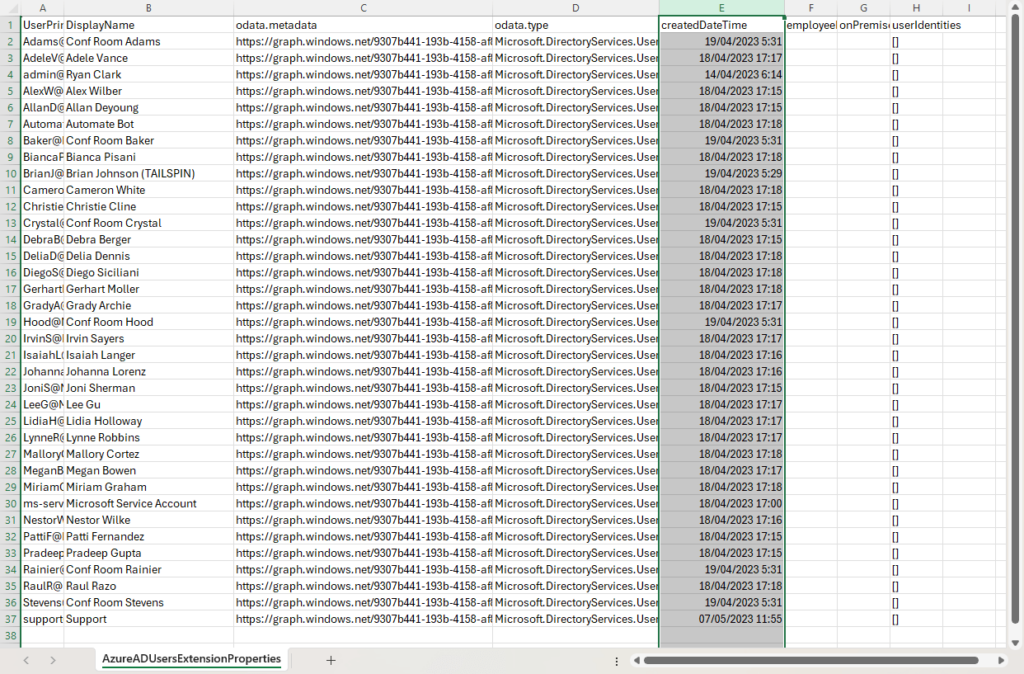Click vertical scrollbar down arrow
1024x674 pixels.
1015,643
